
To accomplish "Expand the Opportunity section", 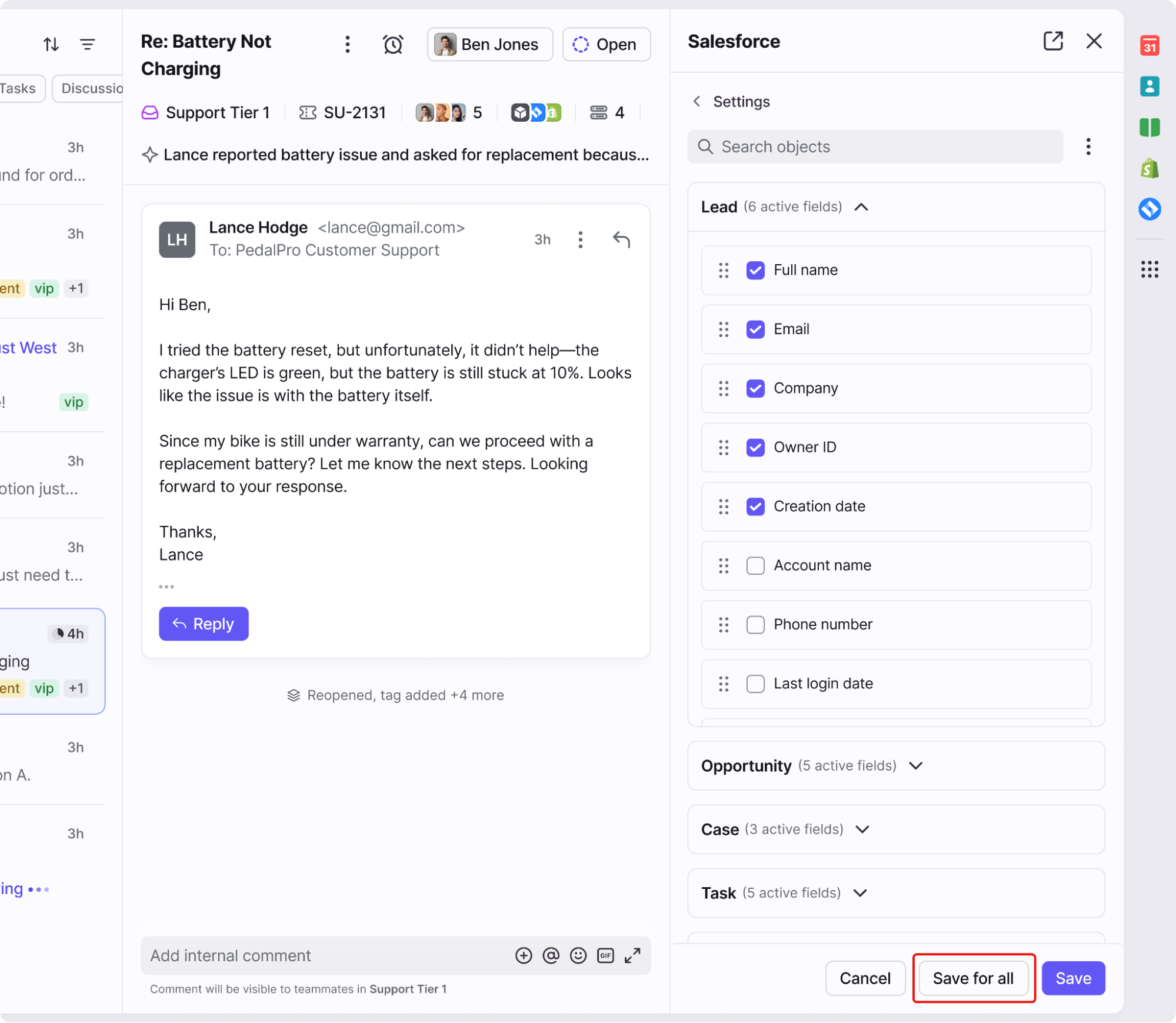I will [x=915, y=765].
